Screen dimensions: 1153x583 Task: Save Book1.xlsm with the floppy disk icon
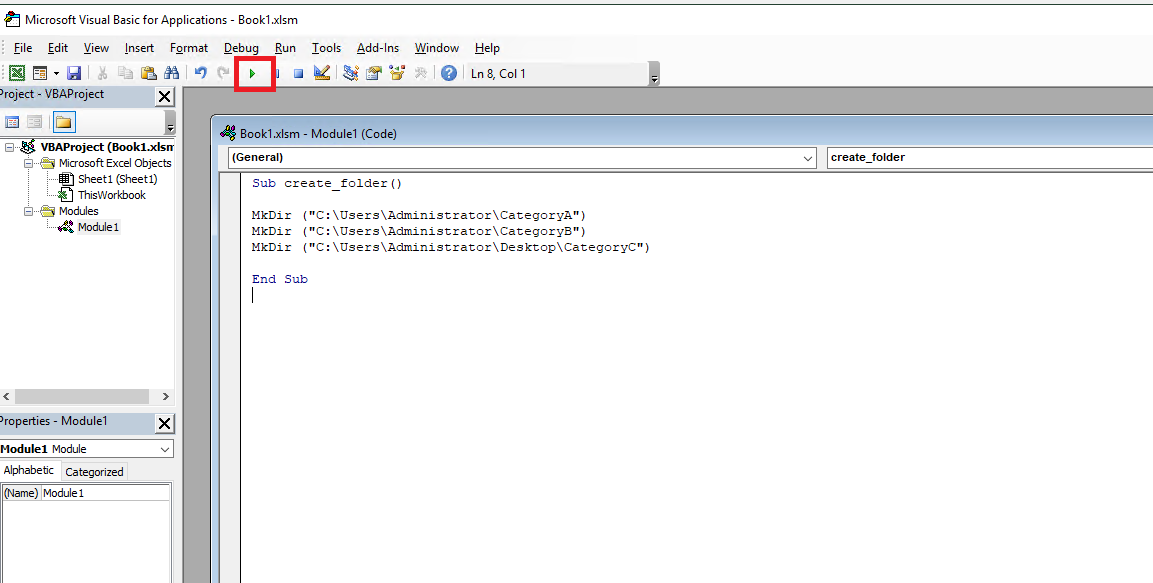coord(74,73)
